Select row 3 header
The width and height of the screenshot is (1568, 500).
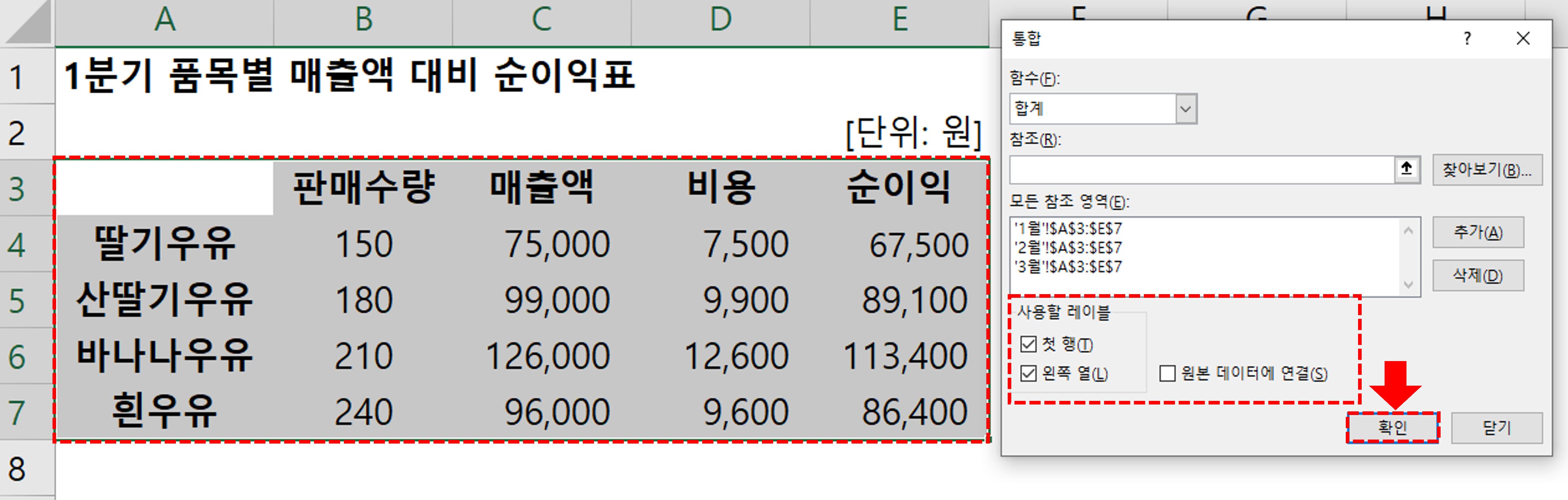coord(28,188)
